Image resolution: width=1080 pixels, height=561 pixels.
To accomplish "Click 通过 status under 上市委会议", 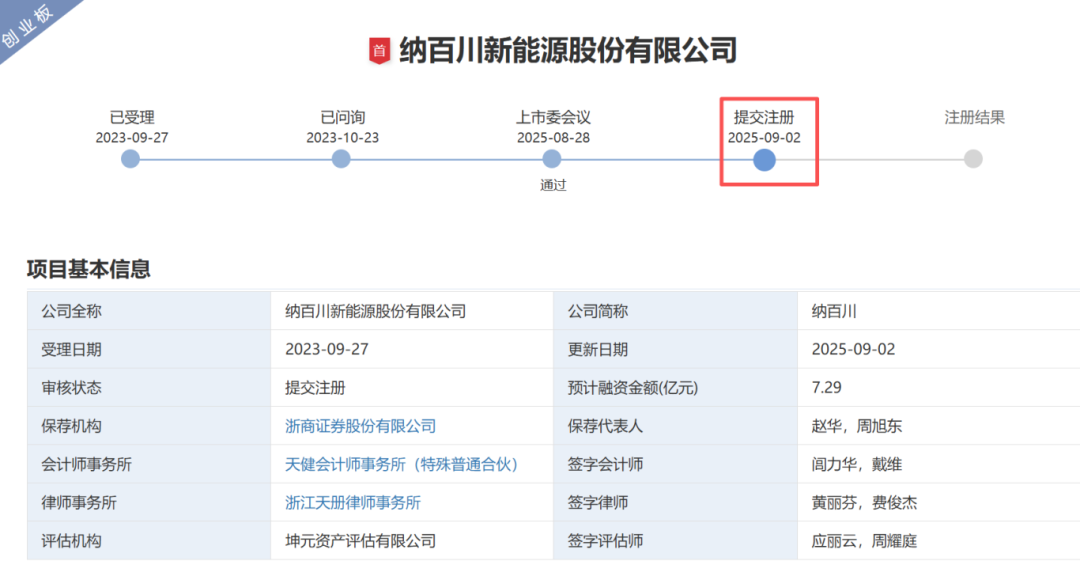I will coord(553,185).
